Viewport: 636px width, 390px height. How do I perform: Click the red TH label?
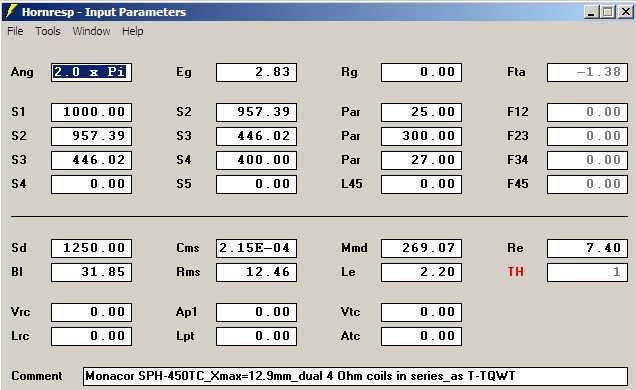pos(516,272)
